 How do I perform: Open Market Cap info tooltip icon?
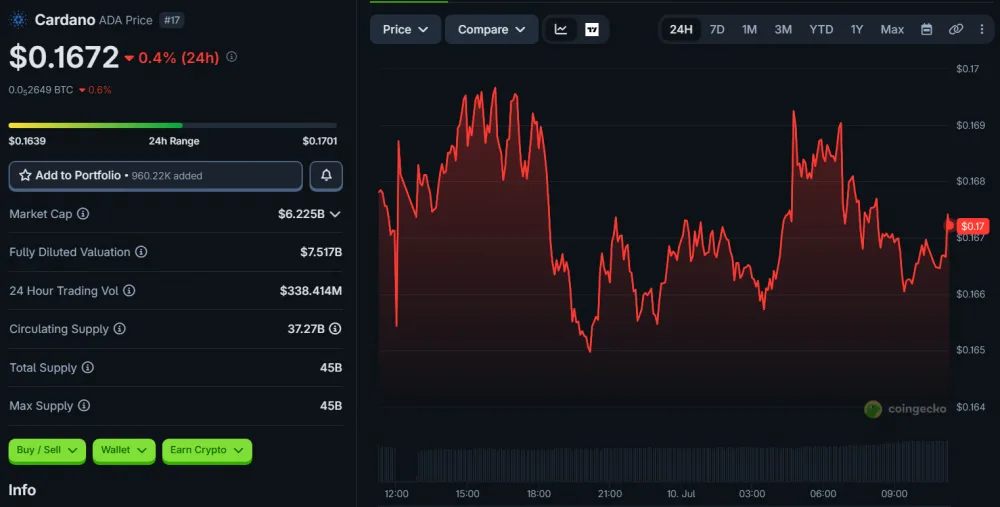coord(83,214)
